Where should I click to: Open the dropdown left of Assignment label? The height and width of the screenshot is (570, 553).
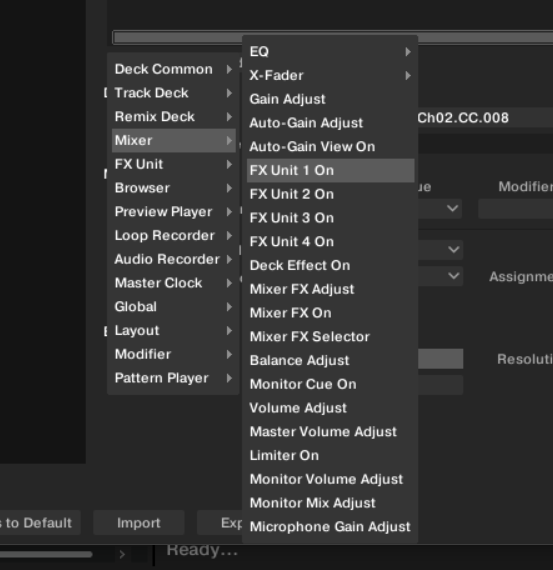(x=440, y=276)
